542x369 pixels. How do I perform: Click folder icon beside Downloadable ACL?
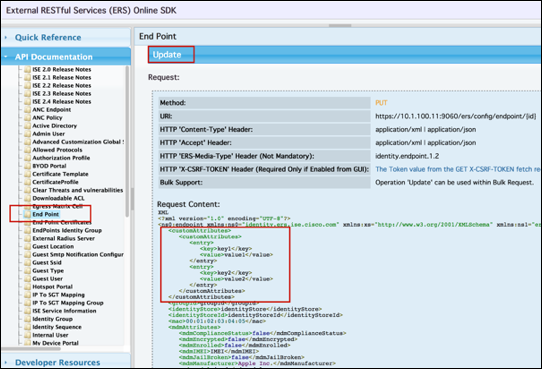click(x=27, y=198)
